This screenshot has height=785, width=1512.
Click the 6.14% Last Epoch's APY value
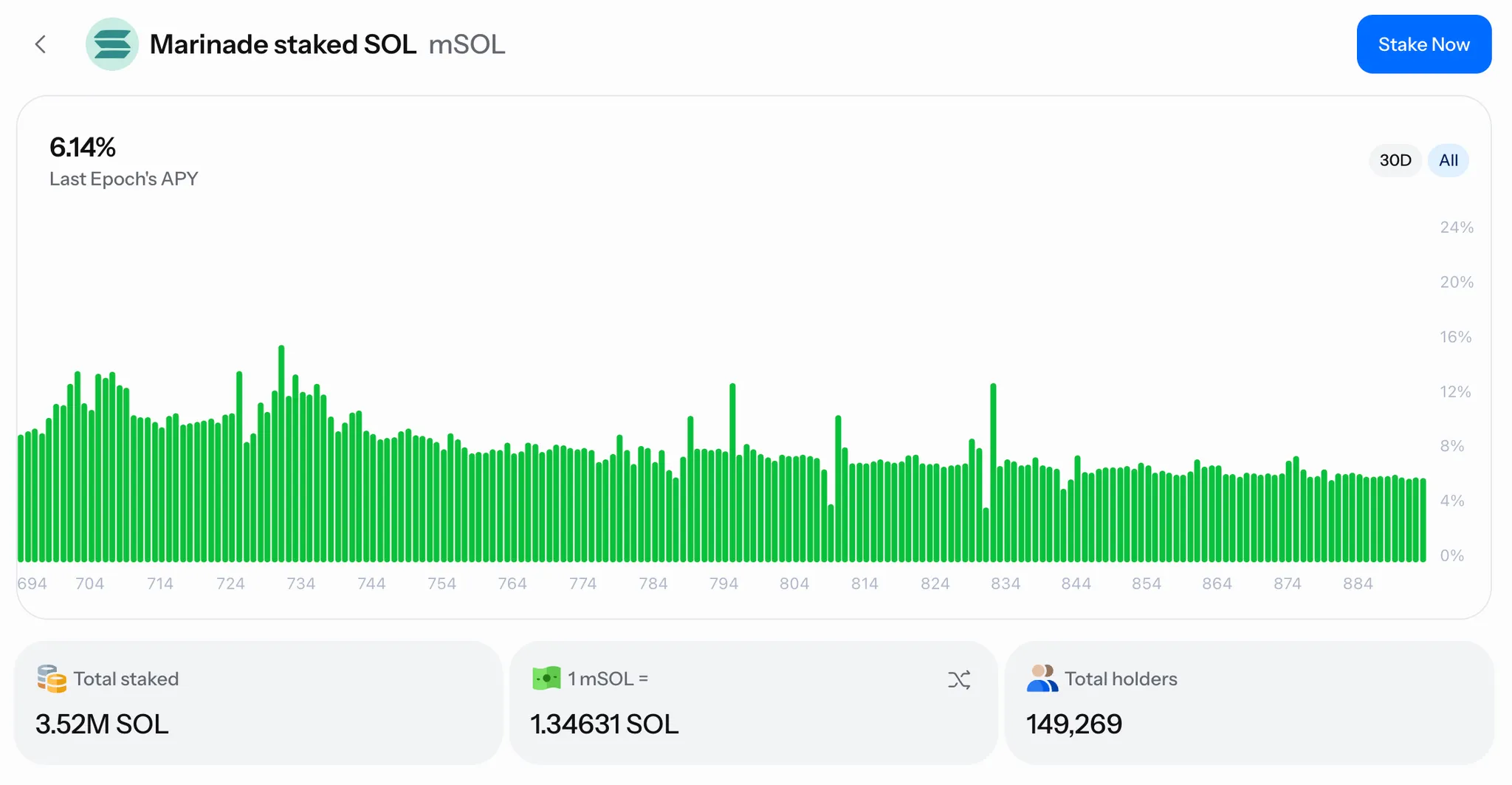click(x=83, y=148)
